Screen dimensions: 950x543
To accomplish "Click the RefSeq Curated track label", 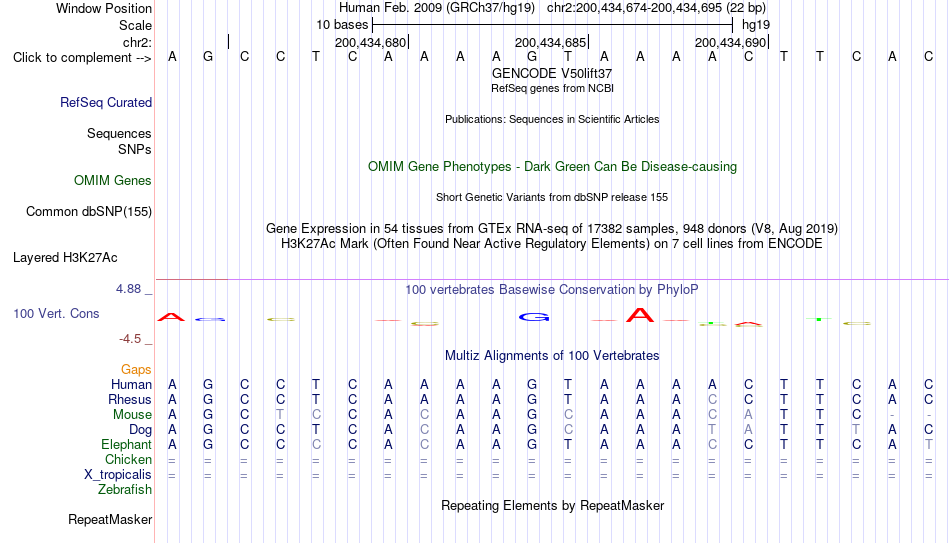I will pyautogui.click(x=105, y=102).
